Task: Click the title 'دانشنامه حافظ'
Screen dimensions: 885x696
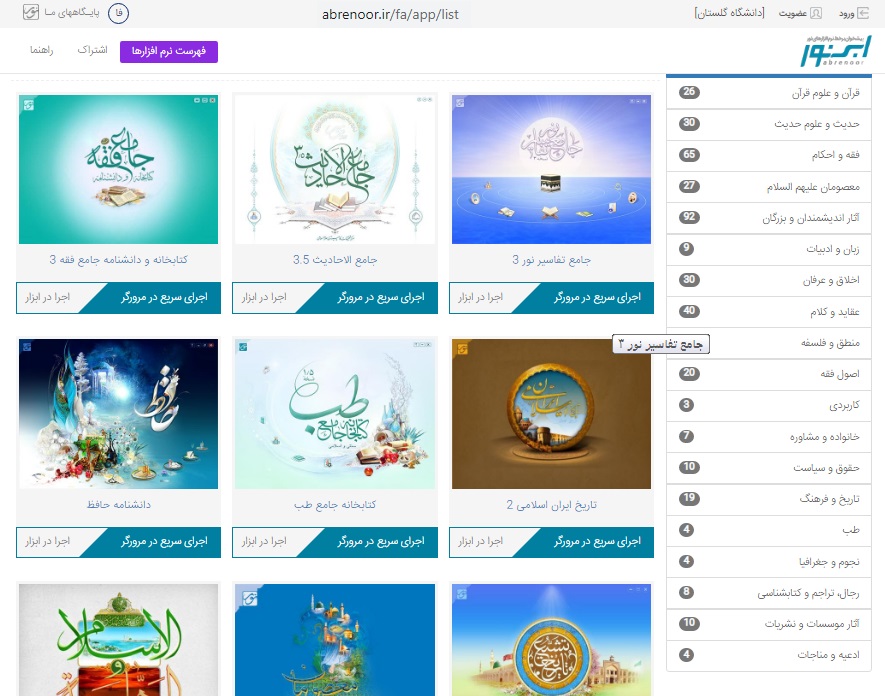Action: click(x=119, y=505)
